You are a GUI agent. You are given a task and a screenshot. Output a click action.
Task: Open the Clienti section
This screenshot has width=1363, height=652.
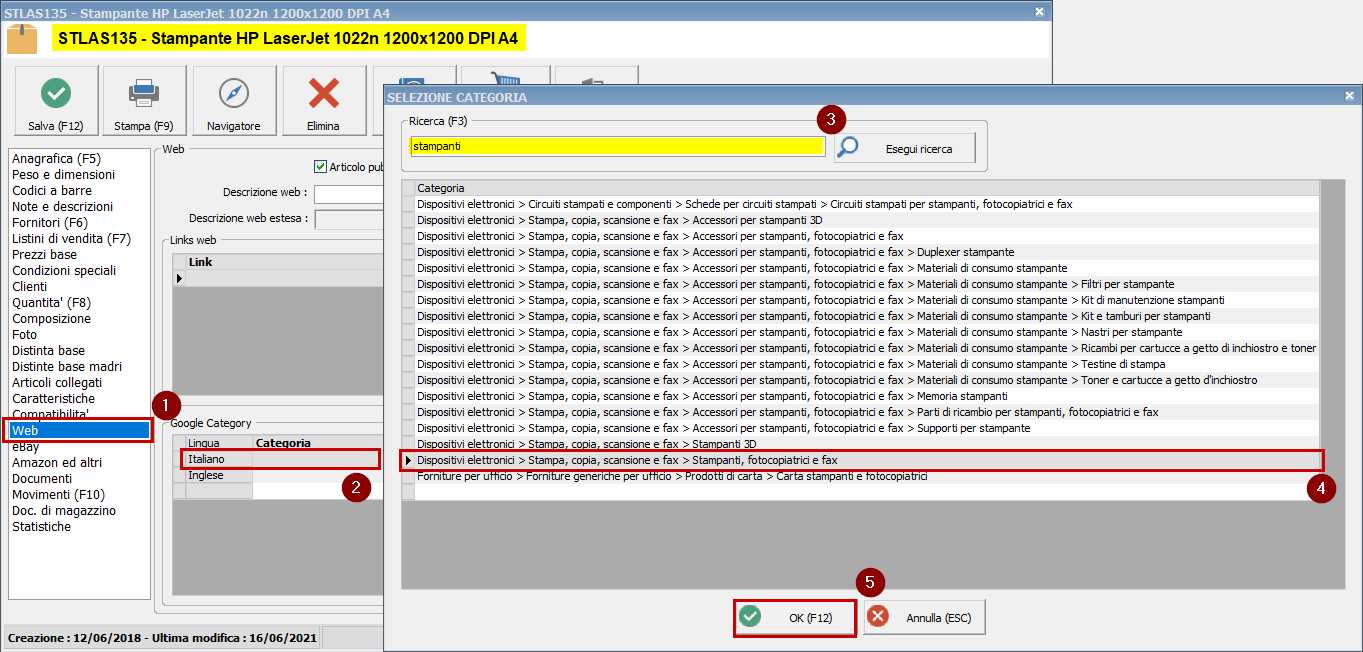click(30, 287)
